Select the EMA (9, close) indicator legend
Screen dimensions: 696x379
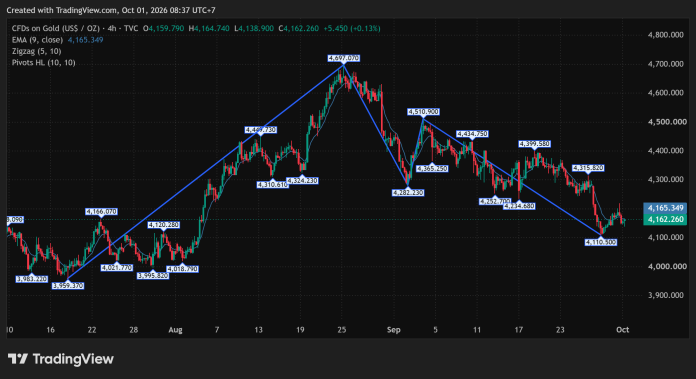click(x=57, y=40)
